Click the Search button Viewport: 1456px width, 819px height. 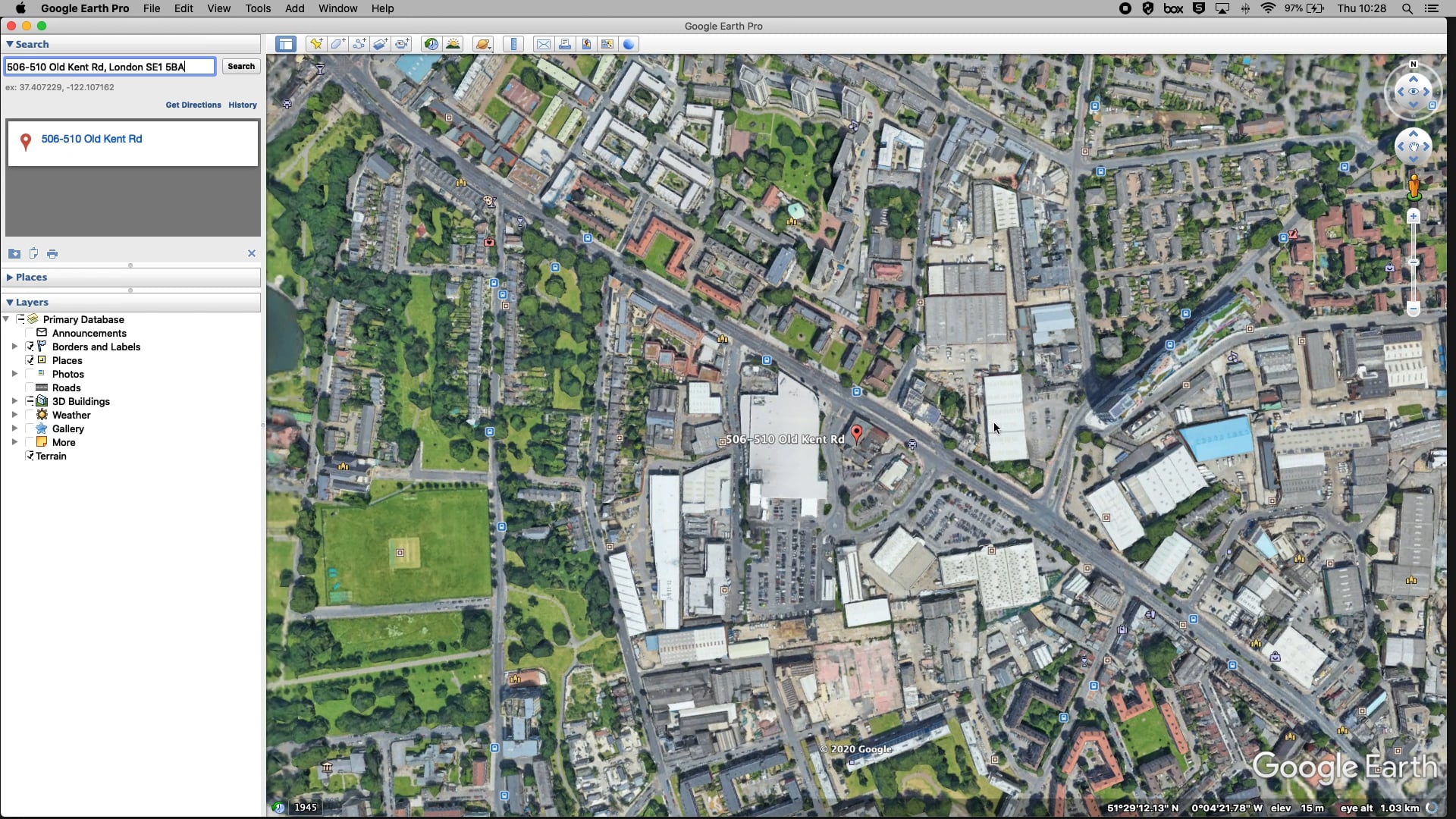coord(240,67)
